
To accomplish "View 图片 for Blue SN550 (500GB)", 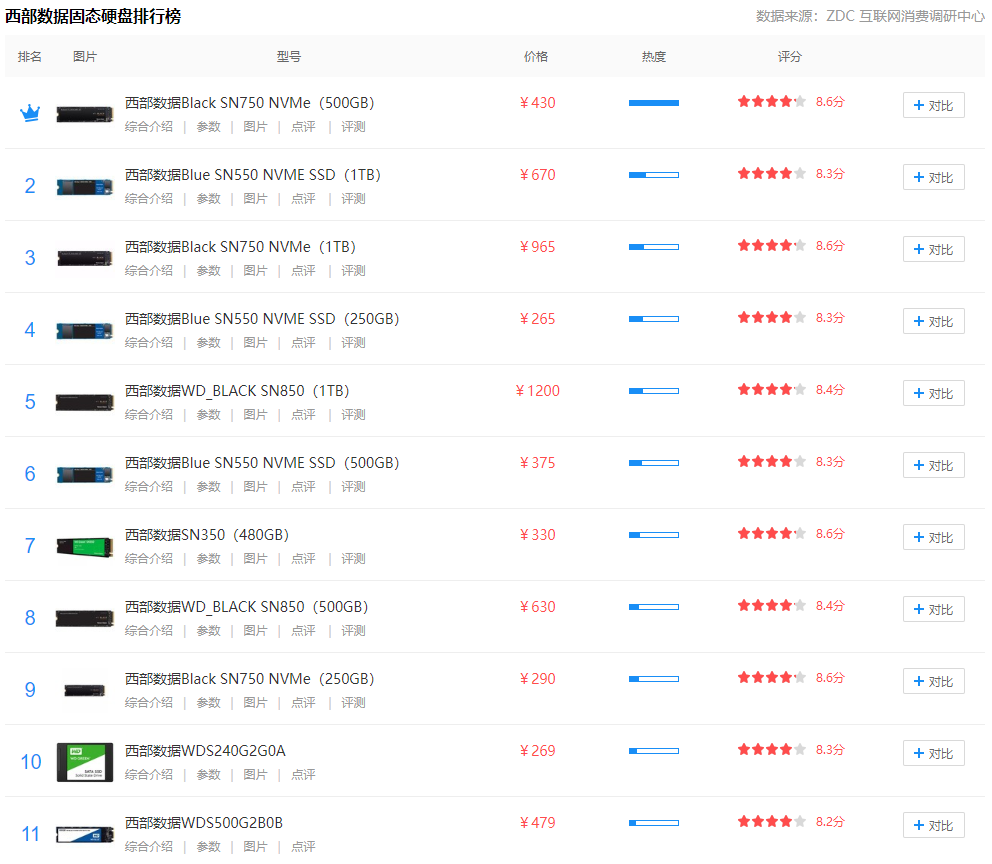I will [256, 487].
